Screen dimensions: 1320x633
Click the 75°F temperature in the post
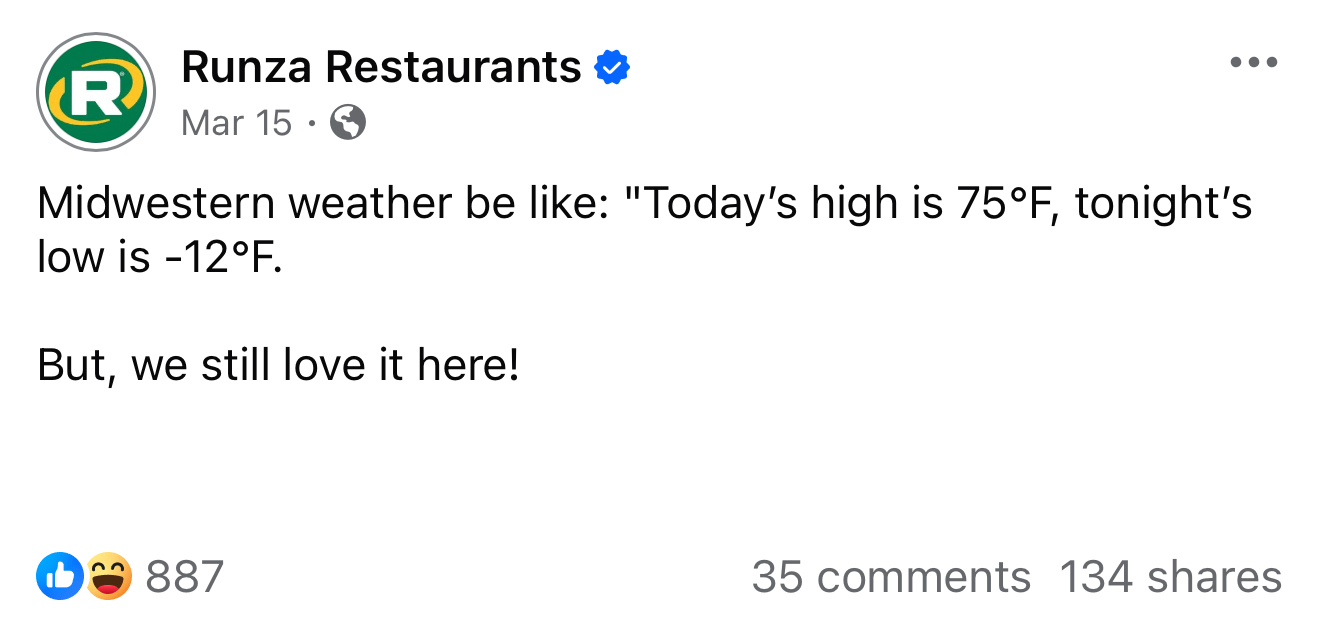[x=1001, y=204]
